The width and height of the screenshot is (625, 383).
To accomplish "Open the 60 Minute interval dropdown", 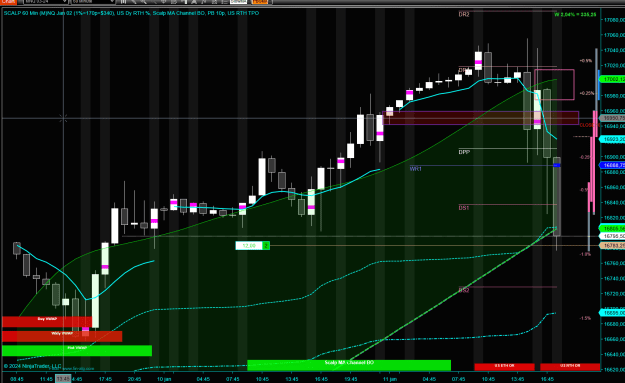I will [93, 2].
